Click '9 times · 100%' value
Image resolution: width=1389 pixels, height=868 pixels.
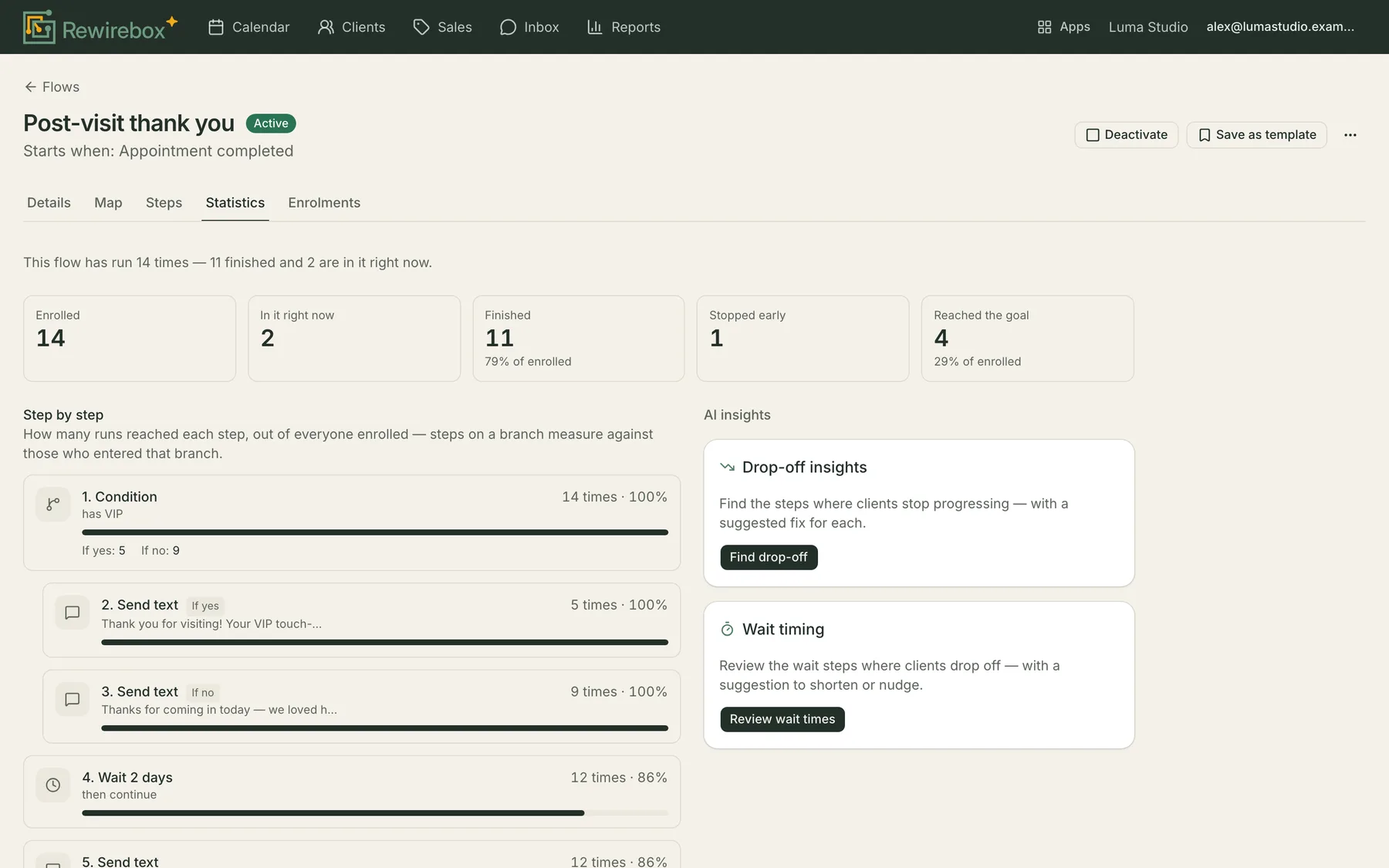[x=619, y=692]
